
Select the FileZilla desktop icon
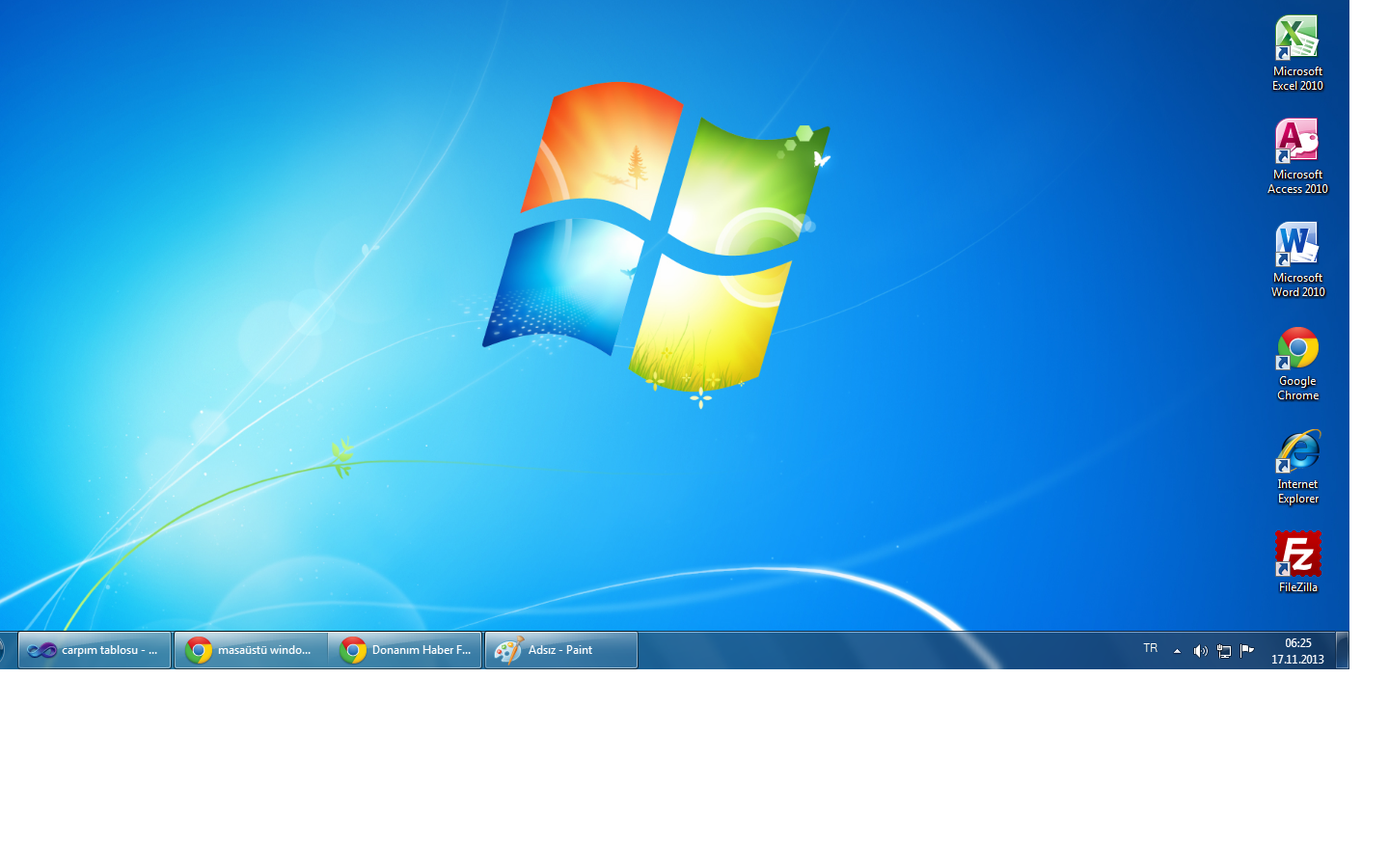click(1297, 561)
